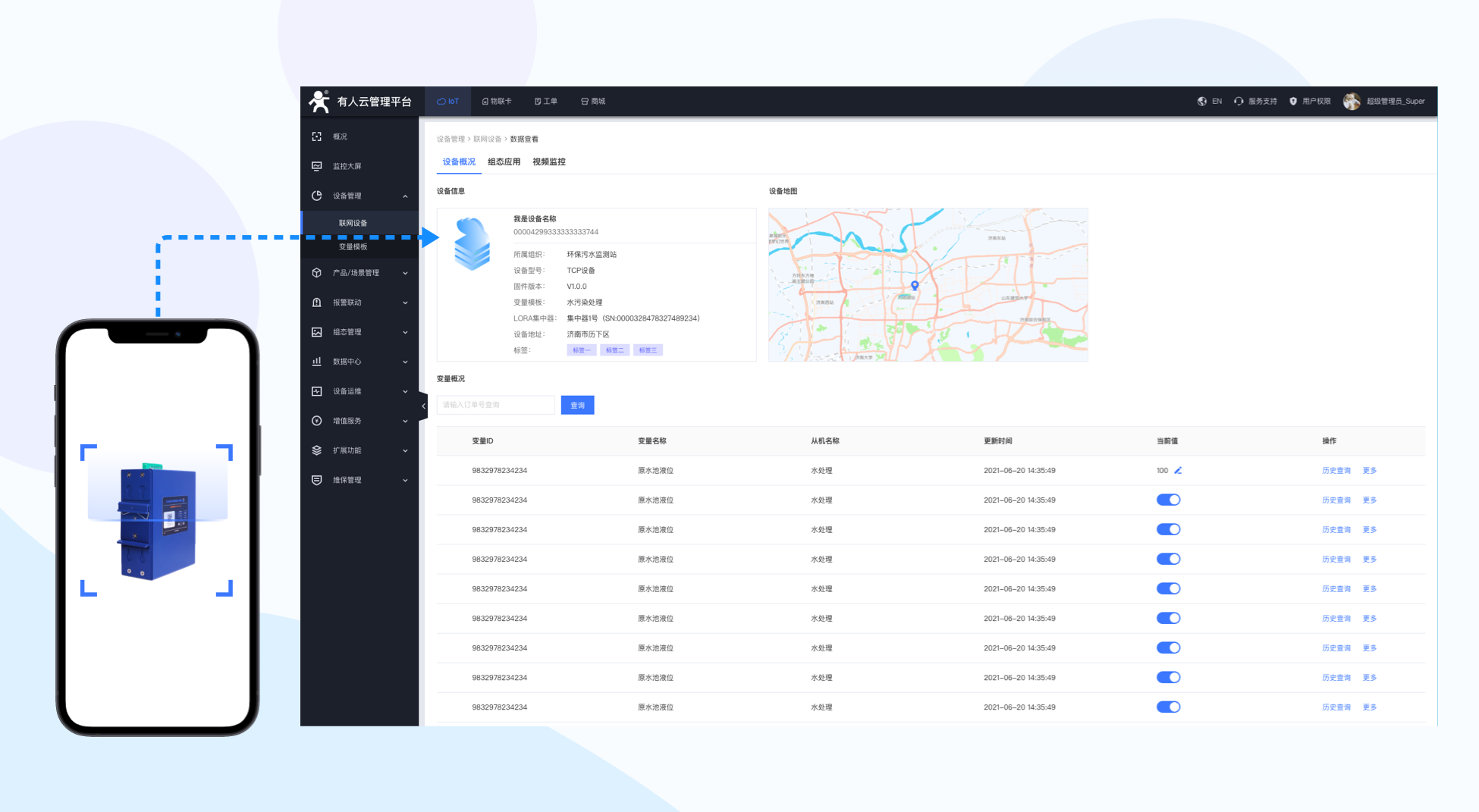
Task: Collapse the 设备管理 menu chevron
Action: [x=405, y=196]
